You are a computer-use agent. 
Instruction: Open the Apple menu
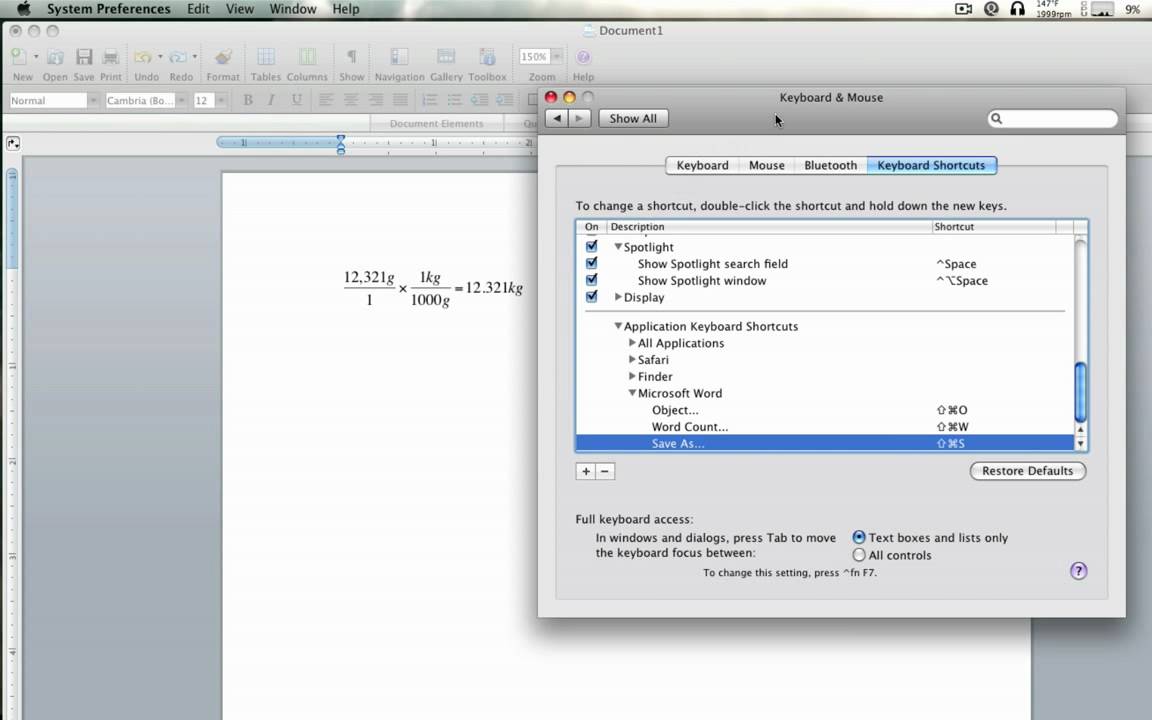[x=23, y=9]
